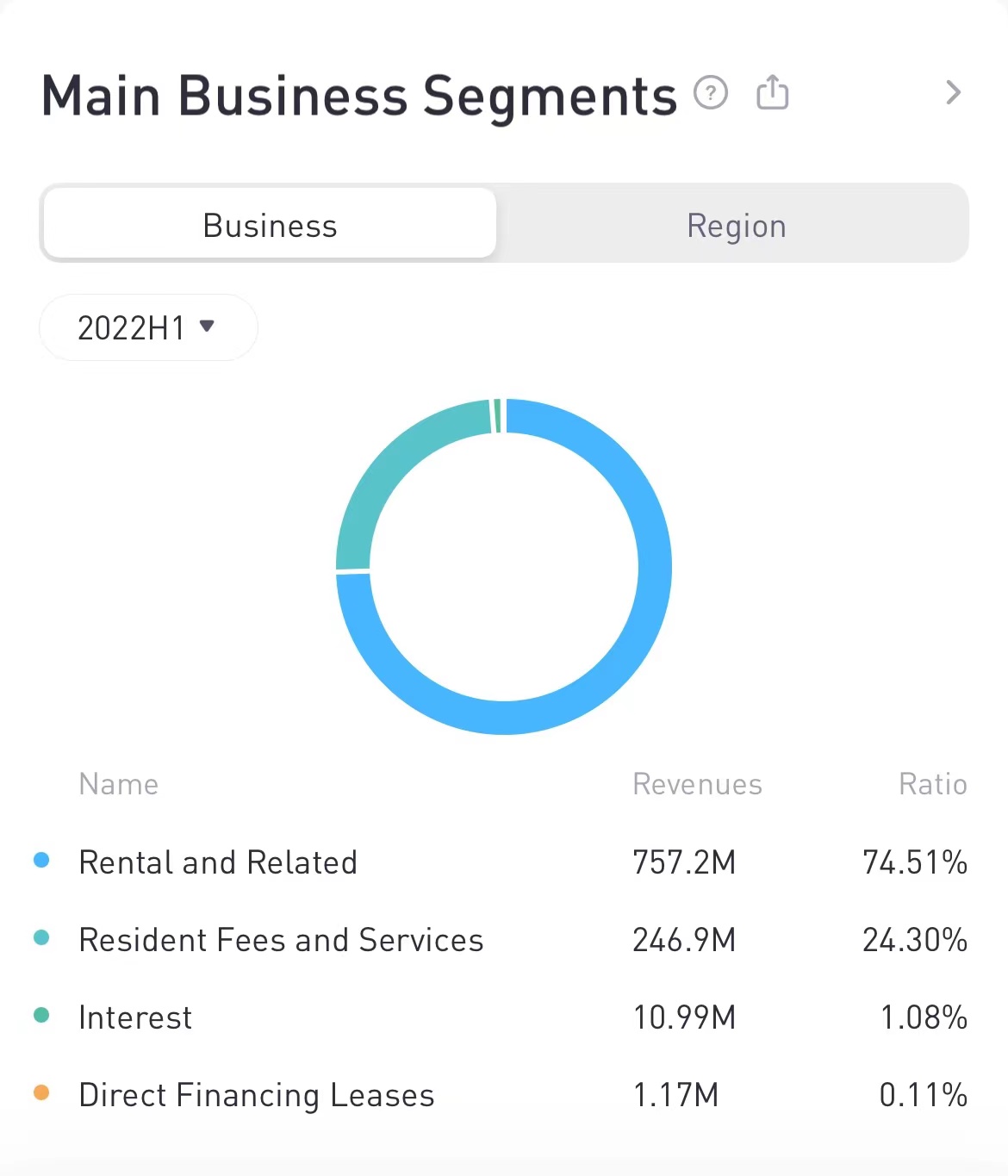The width and height of the screenshot is (1008, 1176).
Task: Click the teal Resident Fees legend dot
Action: (x=41, y=937)
